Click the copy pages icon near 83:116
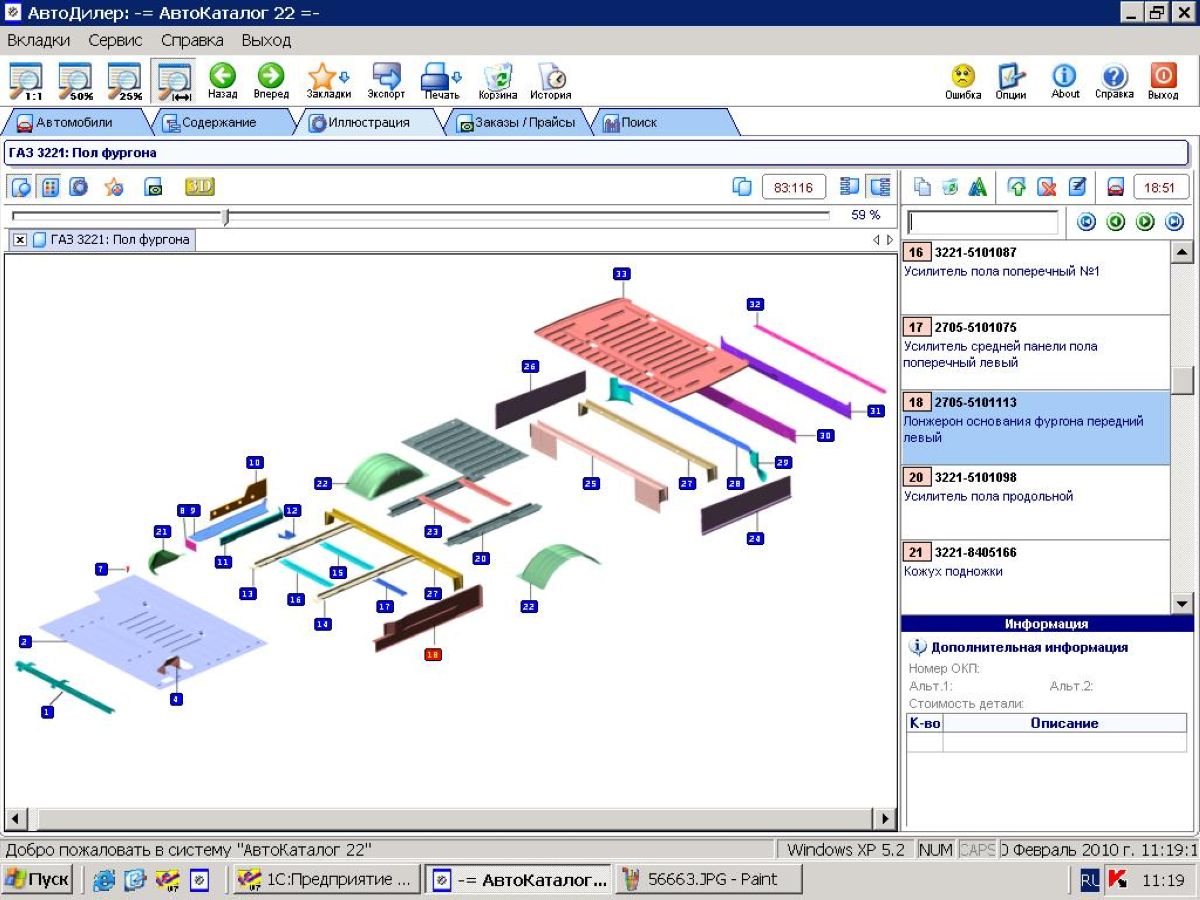This screenshot has height=900, width=1200. [x=742, y=187]
